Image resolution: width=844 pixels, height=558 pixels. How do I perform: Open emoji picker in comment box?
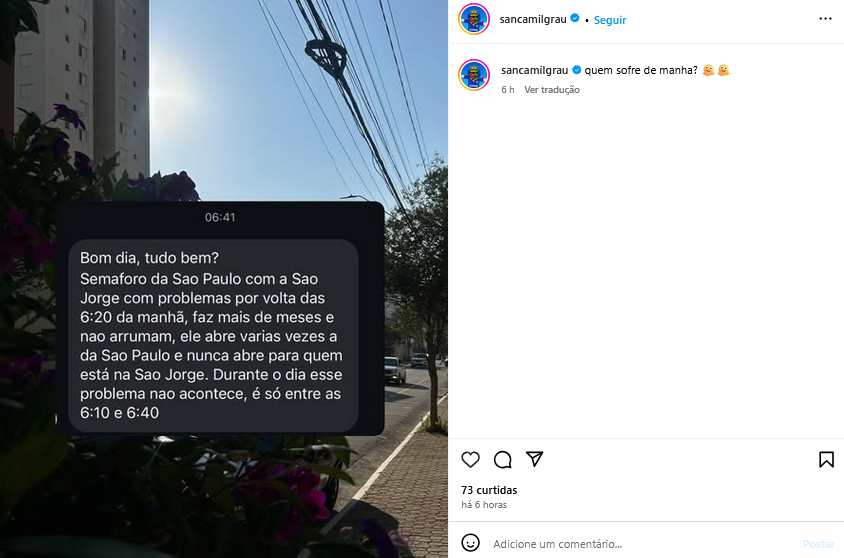pos(470,543)
